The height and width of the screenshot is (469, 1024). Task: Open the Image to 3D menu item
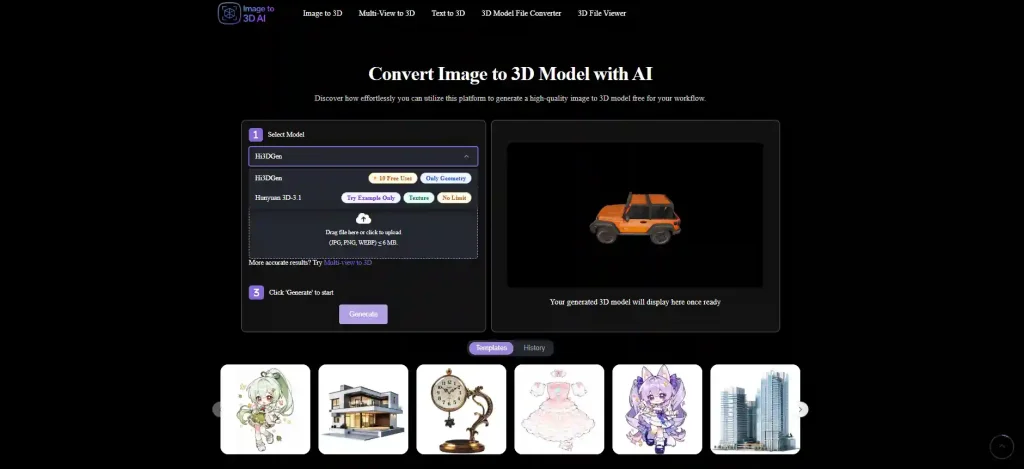point(322,13)
